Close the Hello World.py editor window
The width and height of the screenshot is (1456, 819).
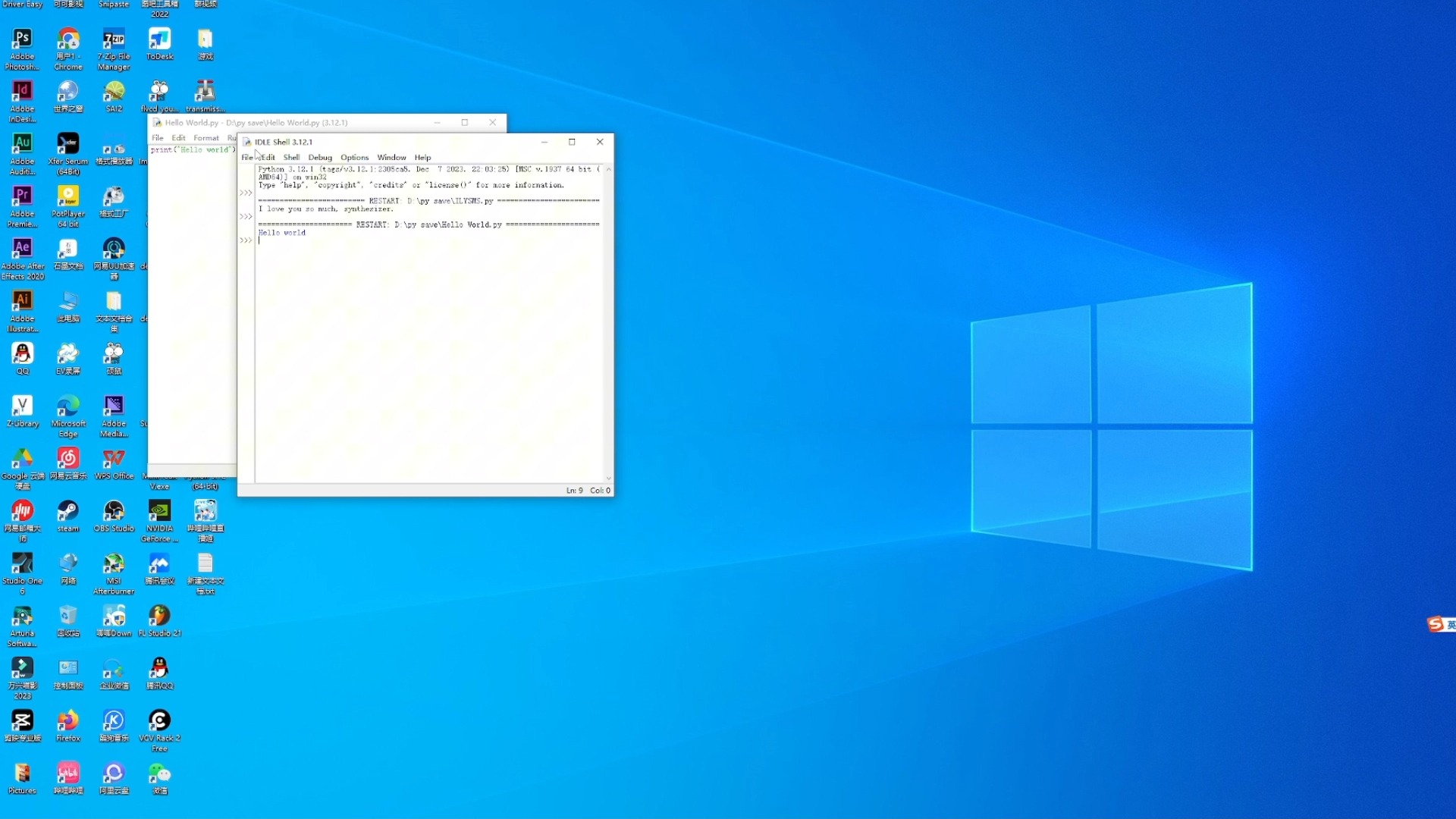[493, 122]
